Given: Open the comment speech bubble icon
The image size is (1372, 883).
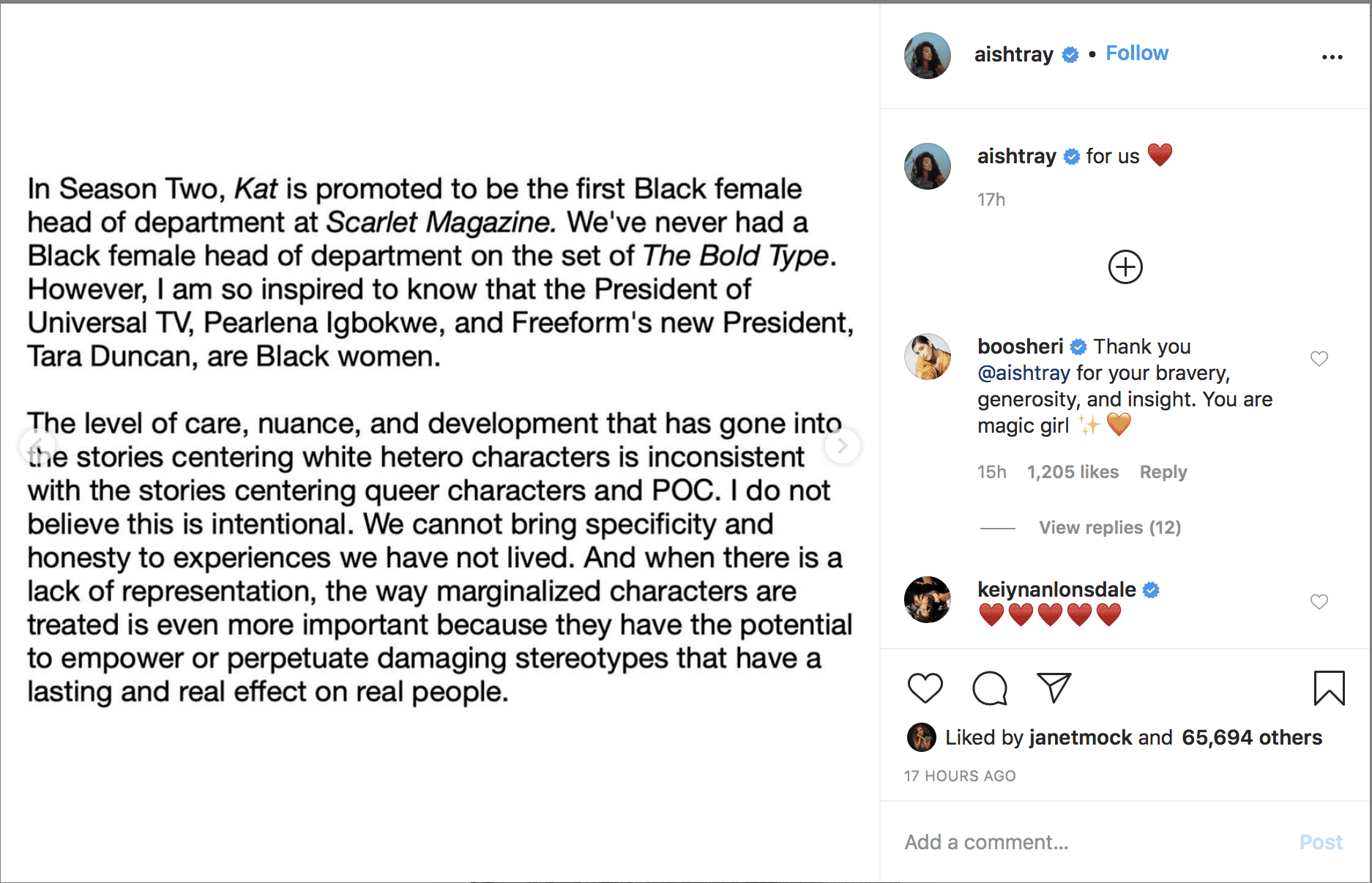Looking at the screenshot, I should point(990,688).
